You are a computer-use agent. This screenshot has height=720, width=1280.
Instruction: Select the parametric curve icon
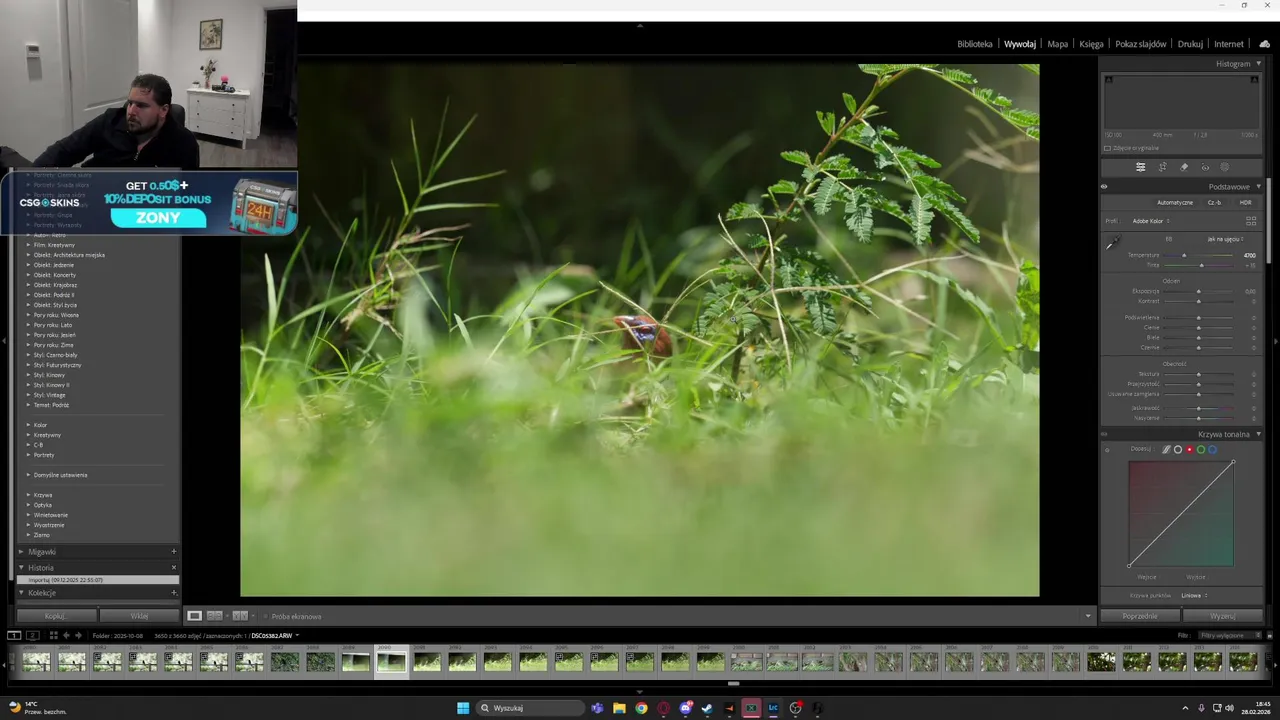(1166, 450)
